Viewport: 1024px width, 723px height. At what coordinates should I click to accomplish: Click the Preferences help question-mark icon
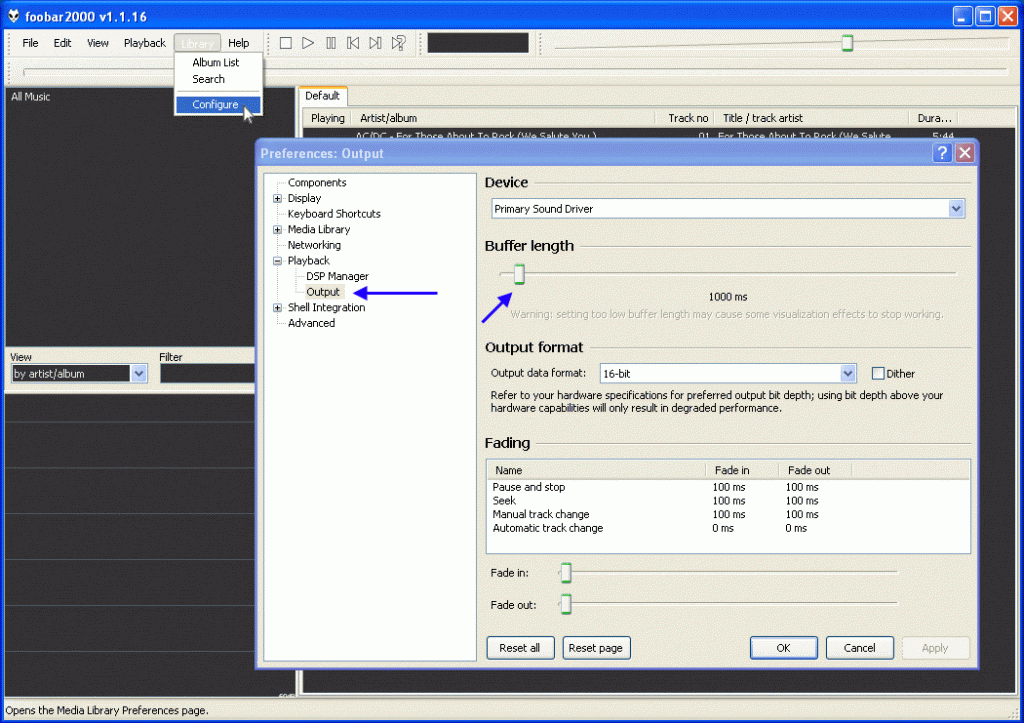click(x=942, y=153)
